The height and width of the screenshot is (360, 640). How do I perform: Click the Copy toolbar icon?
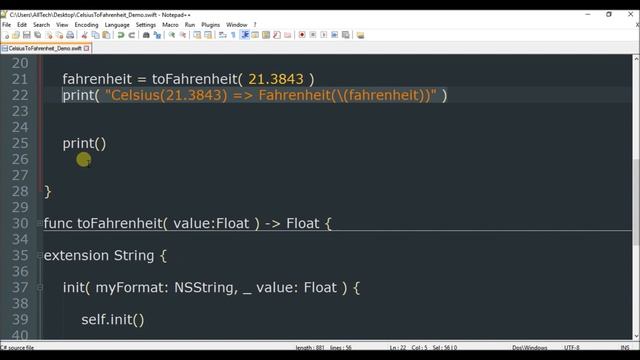point(95,35)
